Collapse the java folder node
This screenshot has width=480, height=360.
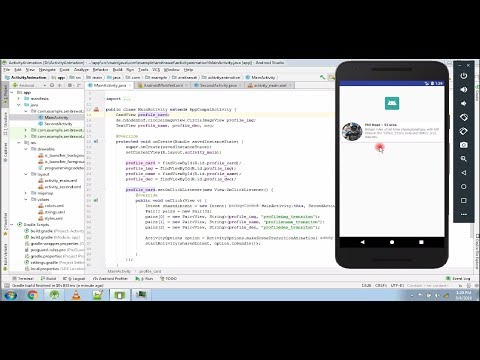point(19,105)
